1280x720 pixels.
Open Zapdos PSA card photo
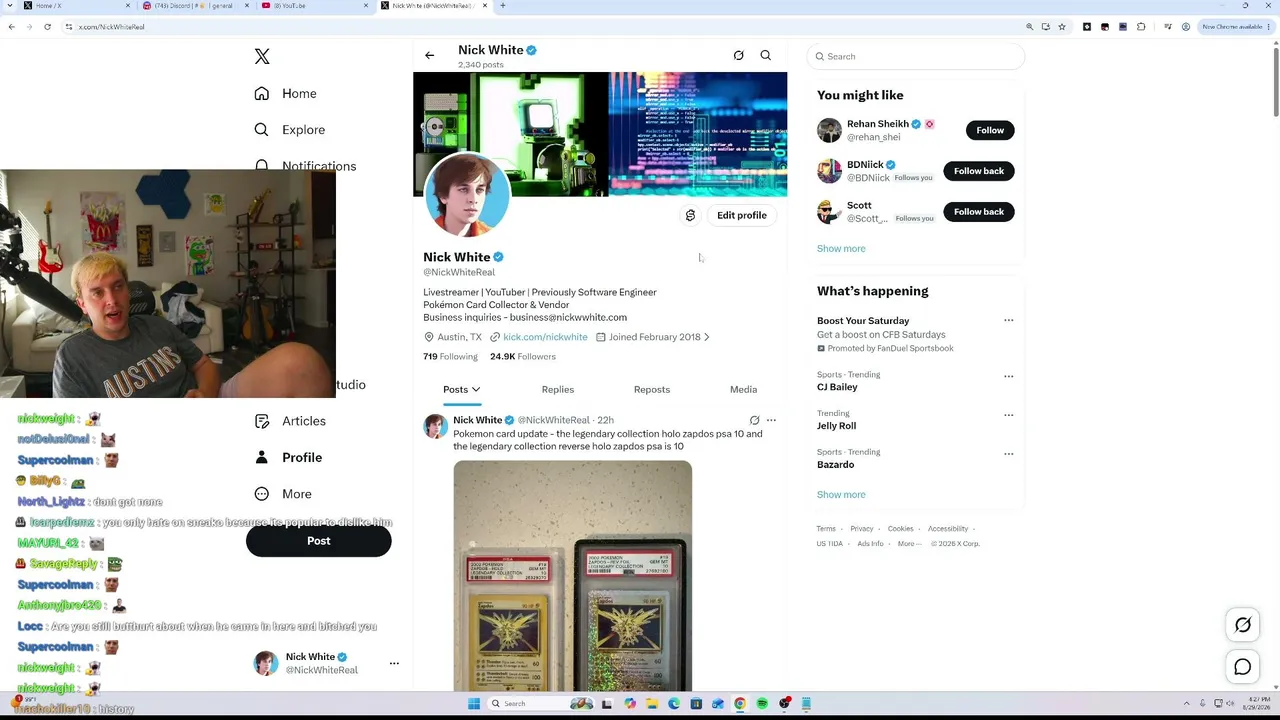pyautogui.click(x=572, y=576)
